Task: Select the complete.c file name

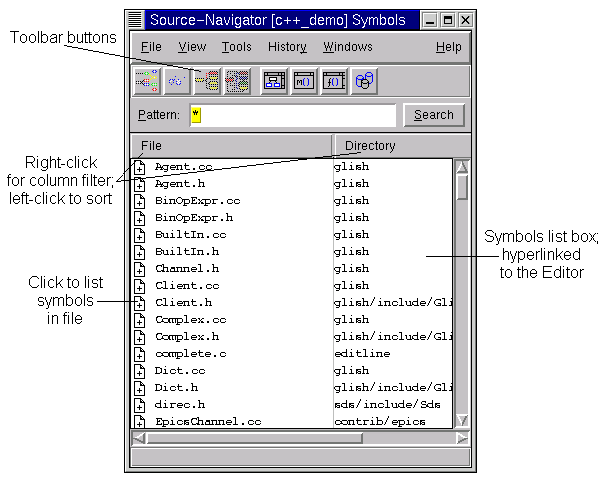Action: (x=191, y=354)
